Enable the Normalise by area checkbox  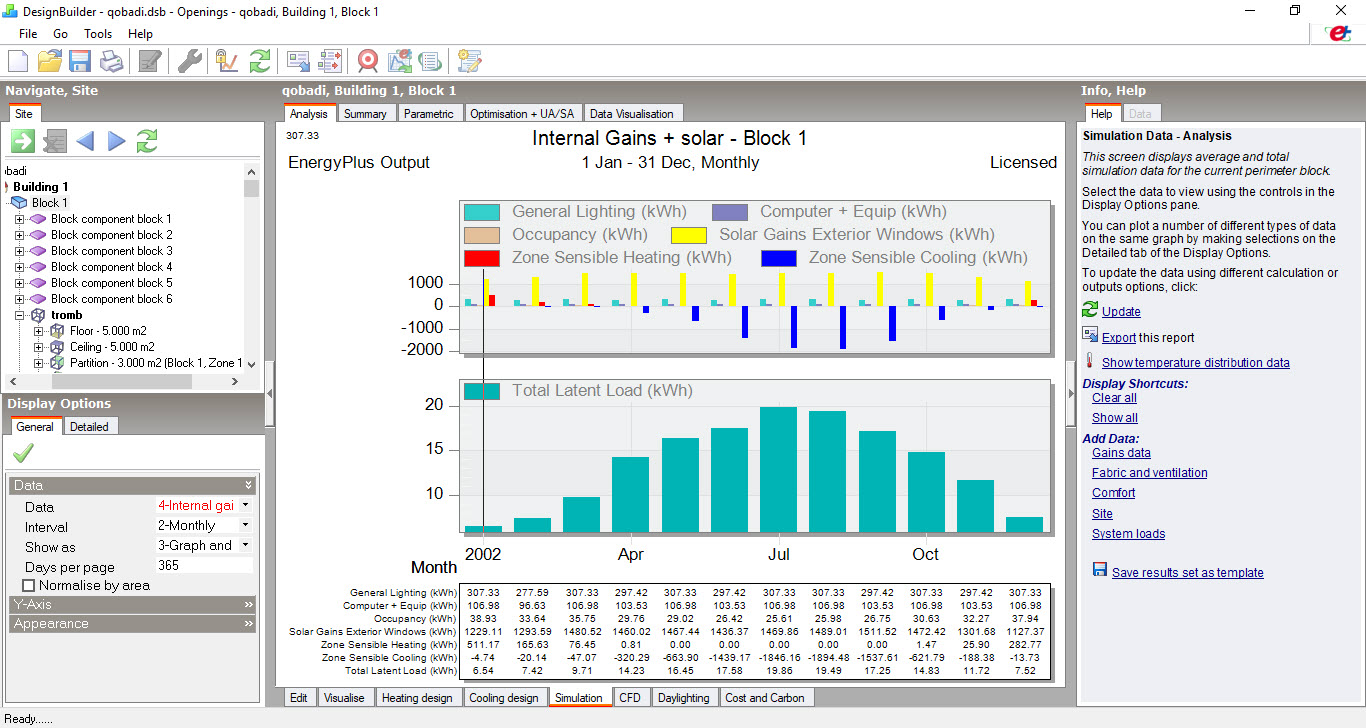[28, 585]
